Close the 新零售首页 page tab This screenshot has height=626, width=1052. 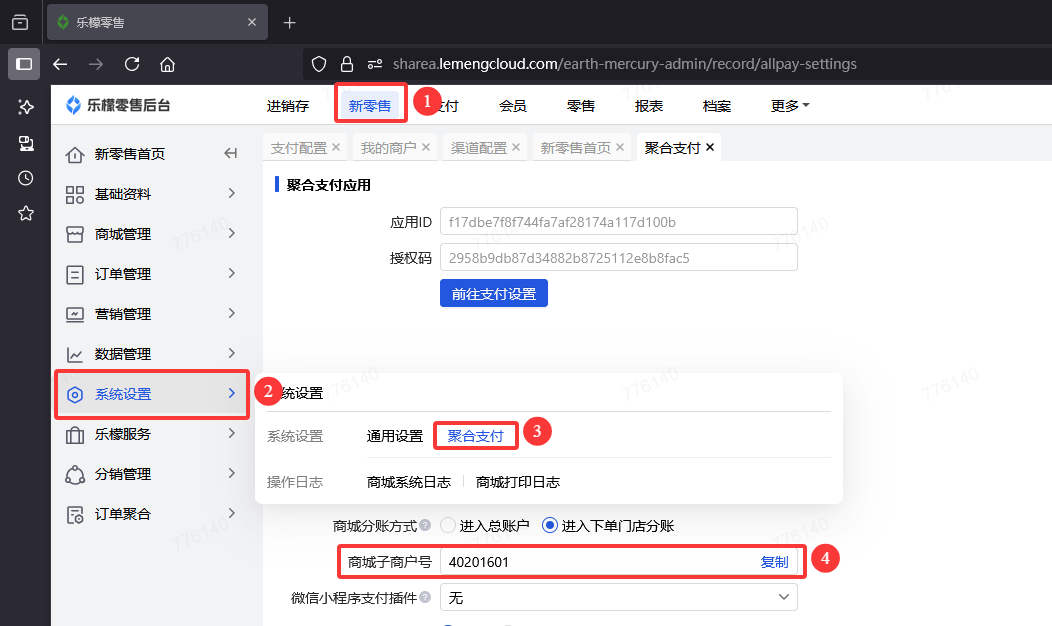620,147
